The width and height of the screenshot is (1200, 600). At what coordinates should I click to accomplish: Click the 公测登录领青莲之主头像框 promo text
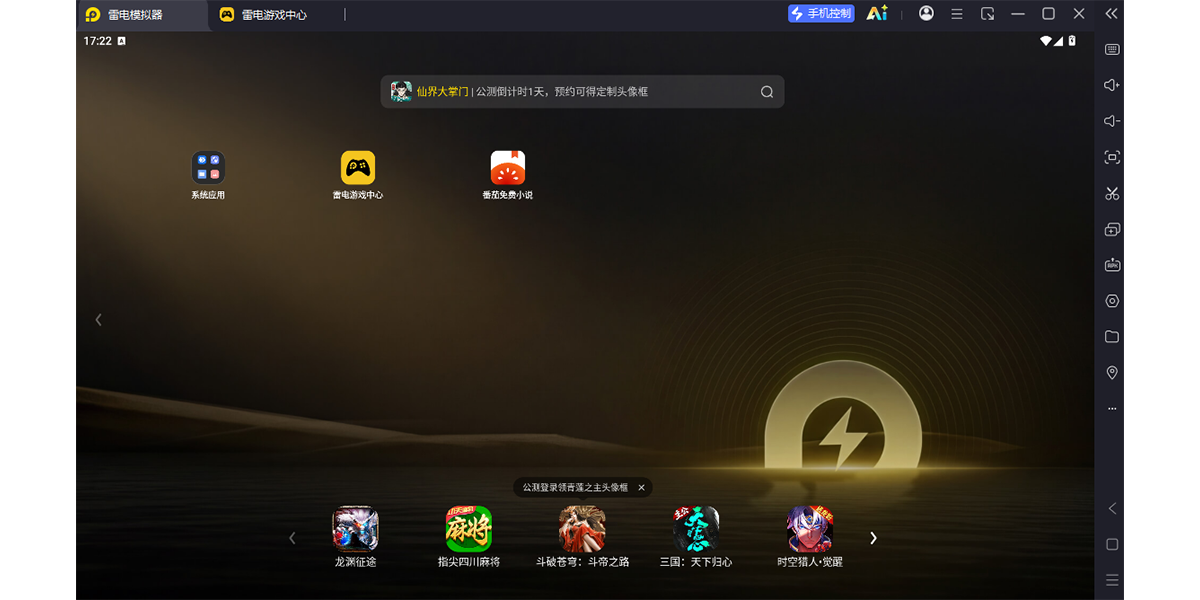(575, 487)
